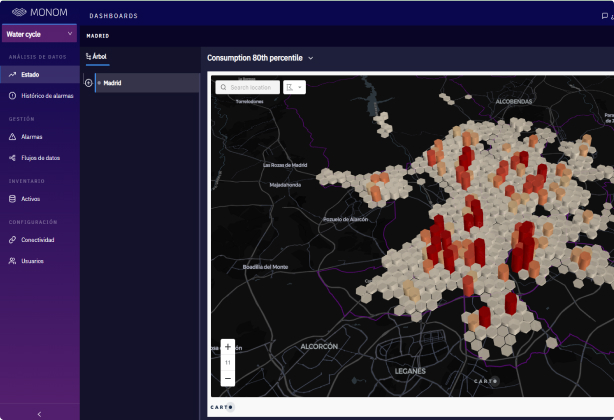
Task: Expand the Madrid tree node
Action: click(88, 83)
